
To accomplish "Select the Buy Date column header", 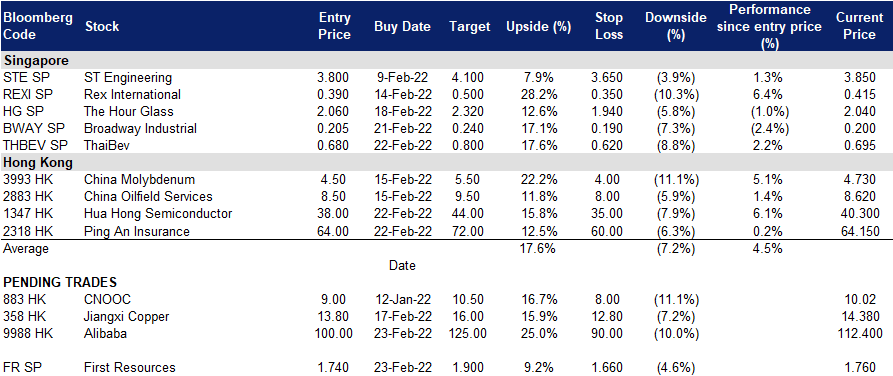I will (x=402, y=27).
